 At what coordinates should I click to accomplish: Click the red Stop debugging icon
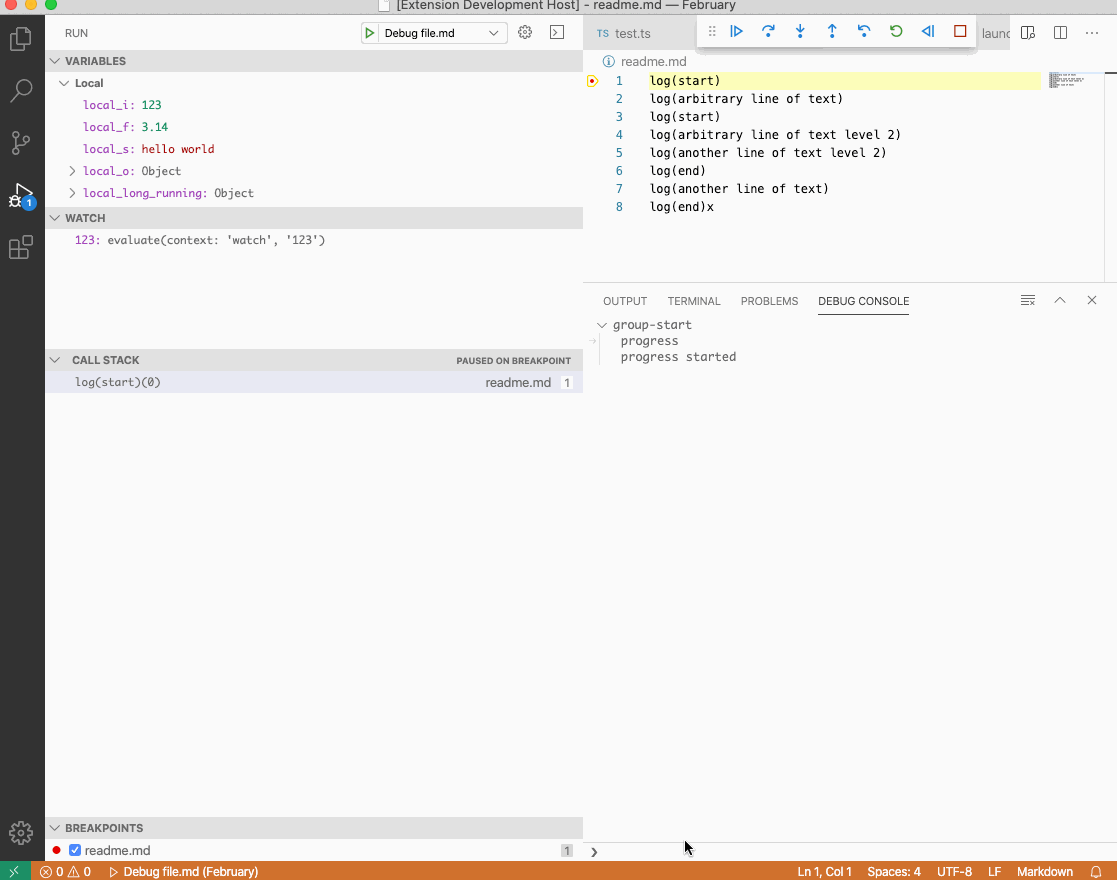click(x=959, y=31)
